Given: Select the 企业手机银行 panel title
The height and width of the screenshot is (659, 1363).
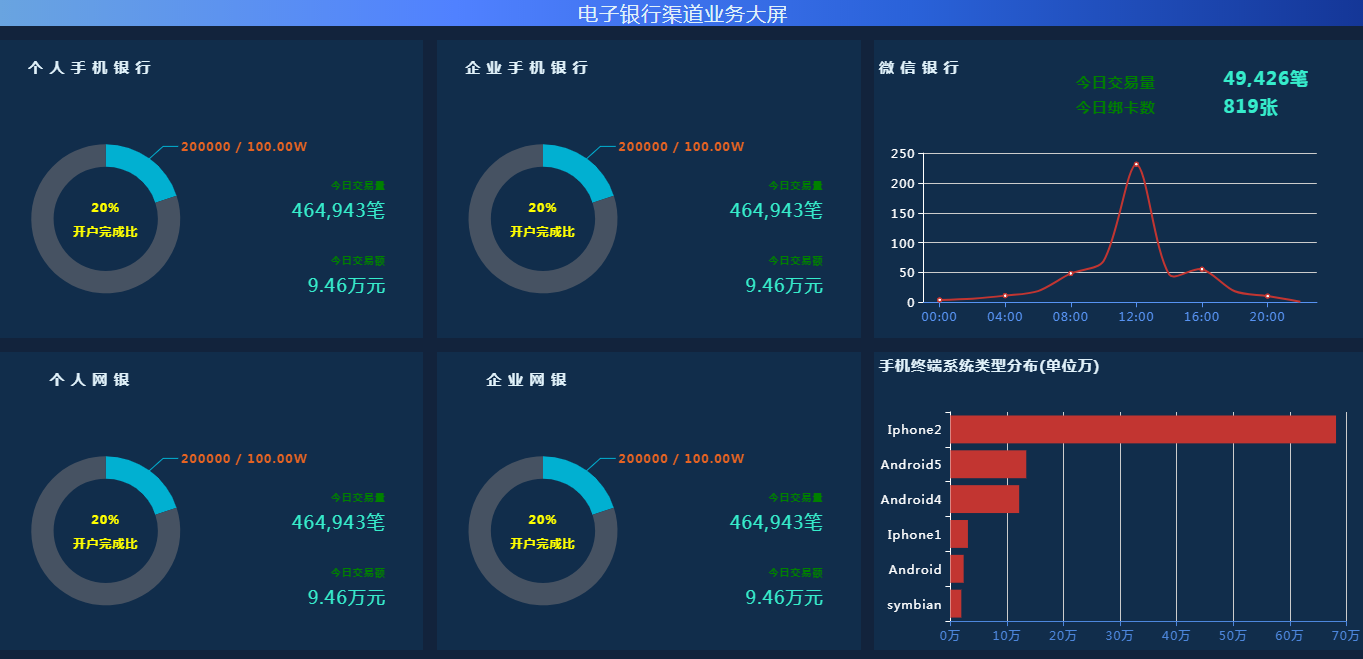Looking at the screenshot, I should 527,68.
